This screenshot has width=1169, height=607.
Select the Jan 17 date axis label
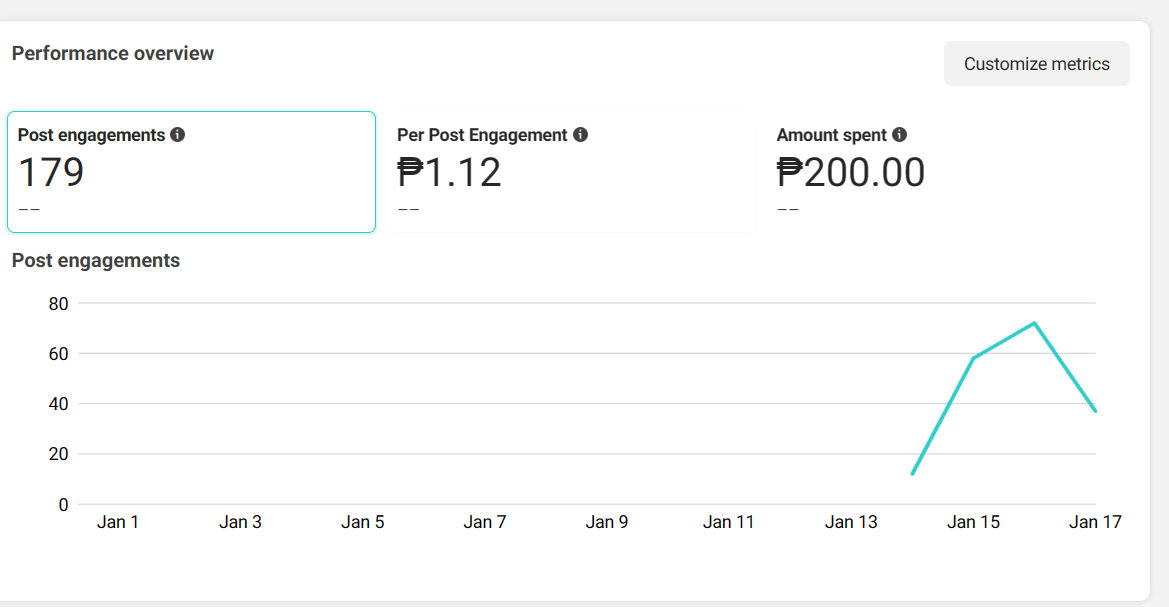click(x=1096, y=522)
